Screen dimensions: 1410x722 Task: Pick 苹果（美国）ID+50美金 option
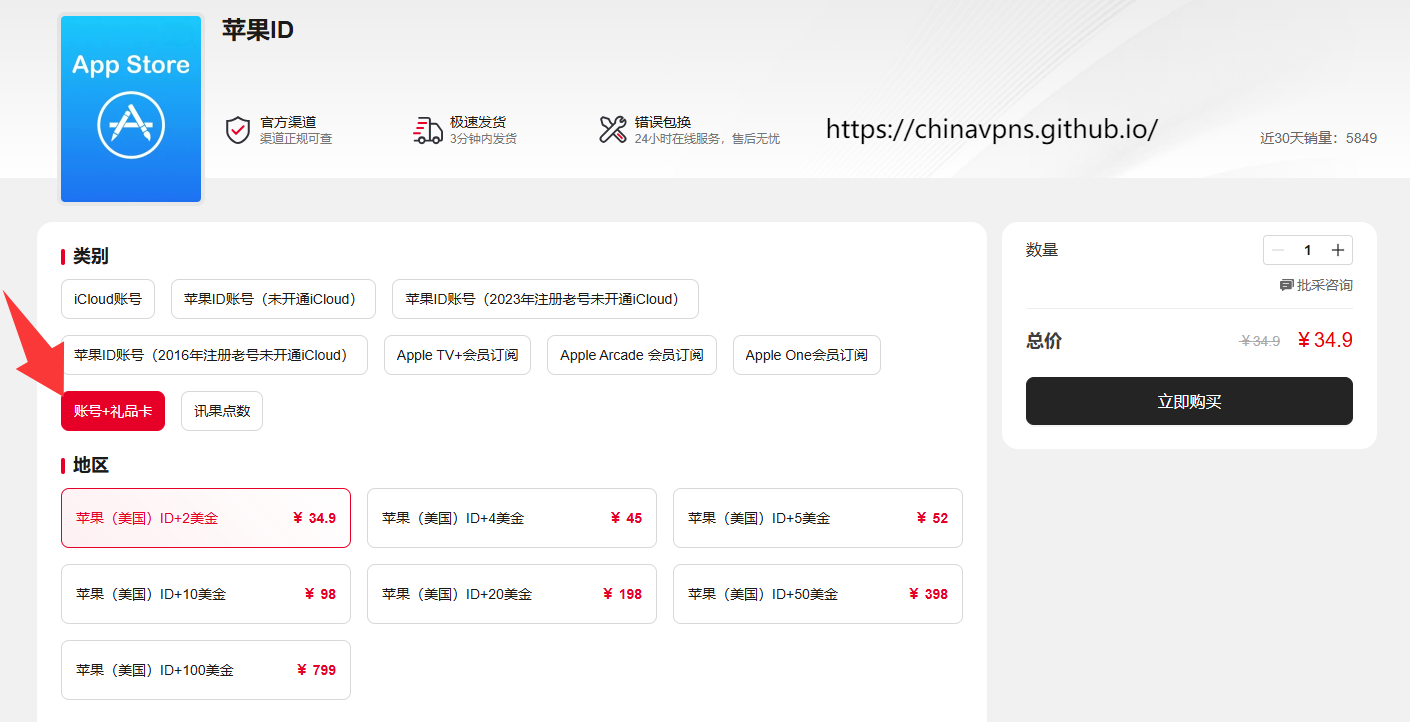point(818,594)
